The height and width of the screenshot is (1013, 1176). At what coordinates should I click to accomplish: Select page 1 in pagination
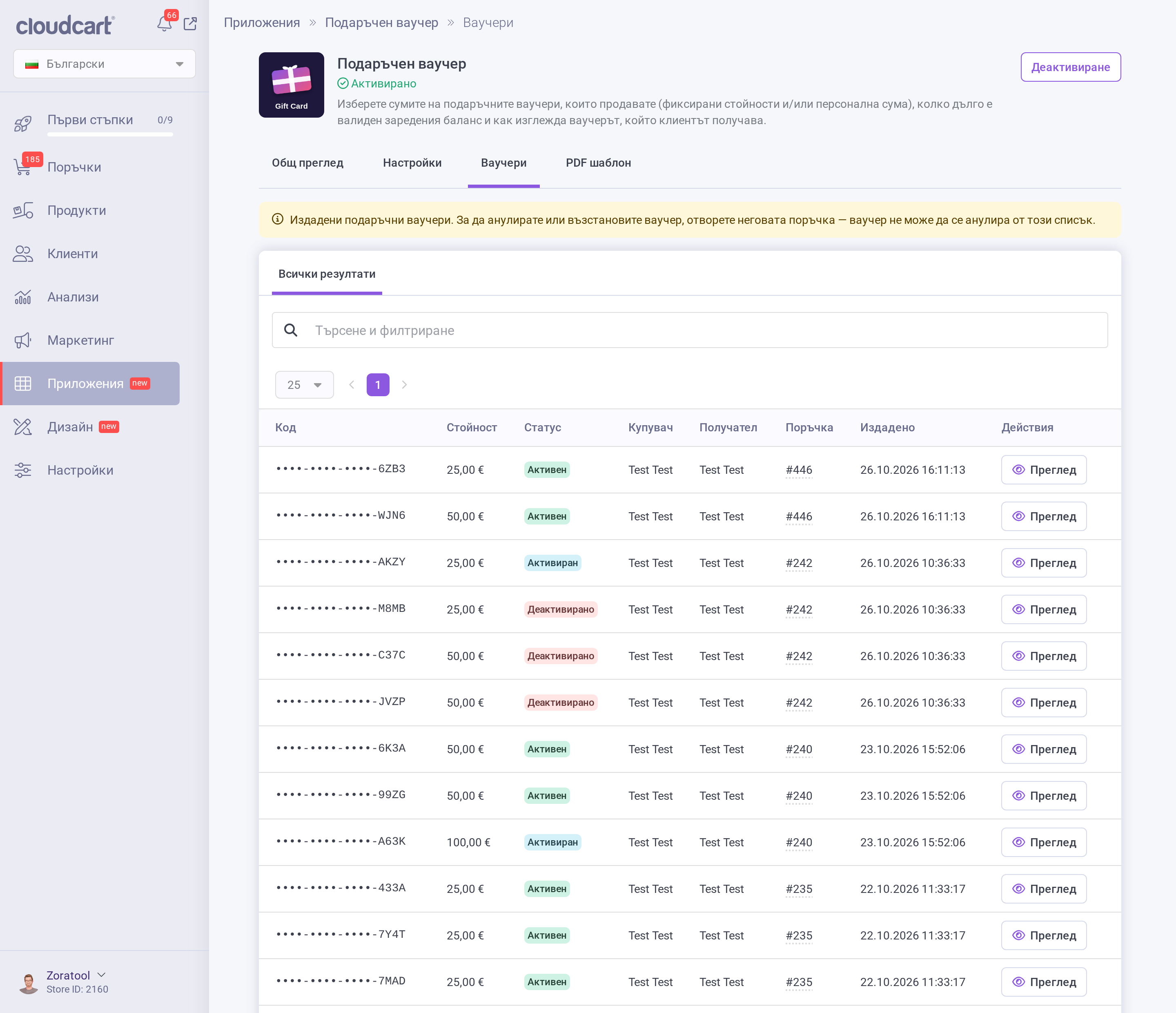pos(378,385)
